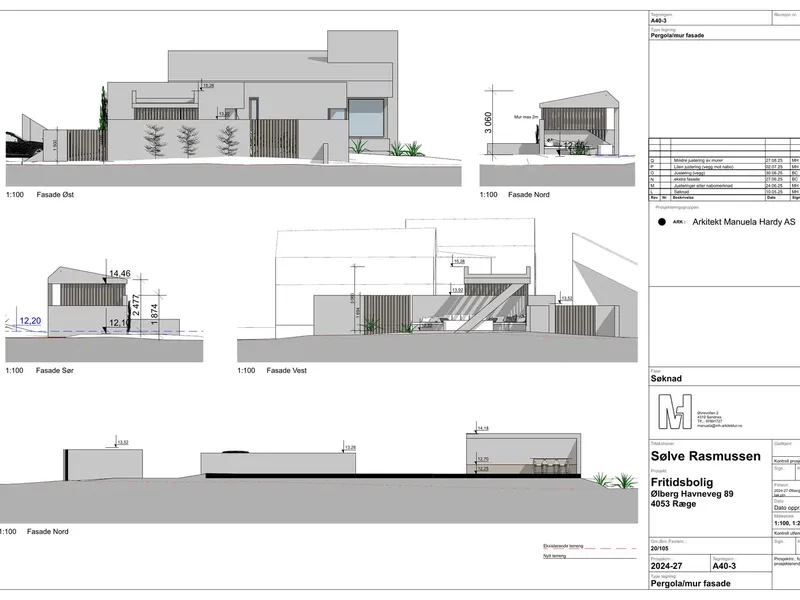Click the MH architect logo
Screen dimensions: 800x600
click(x=675, y=411)
